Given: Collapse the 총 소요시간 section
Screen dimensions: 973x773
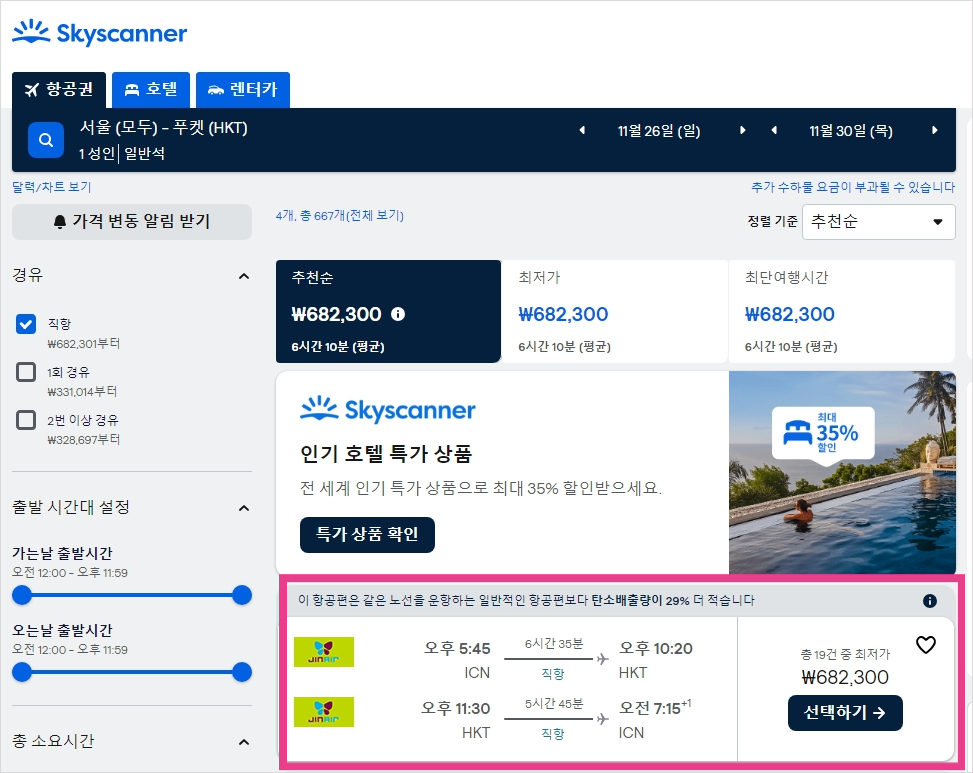Looking at the screenshot, I should (x=244, y=742).
